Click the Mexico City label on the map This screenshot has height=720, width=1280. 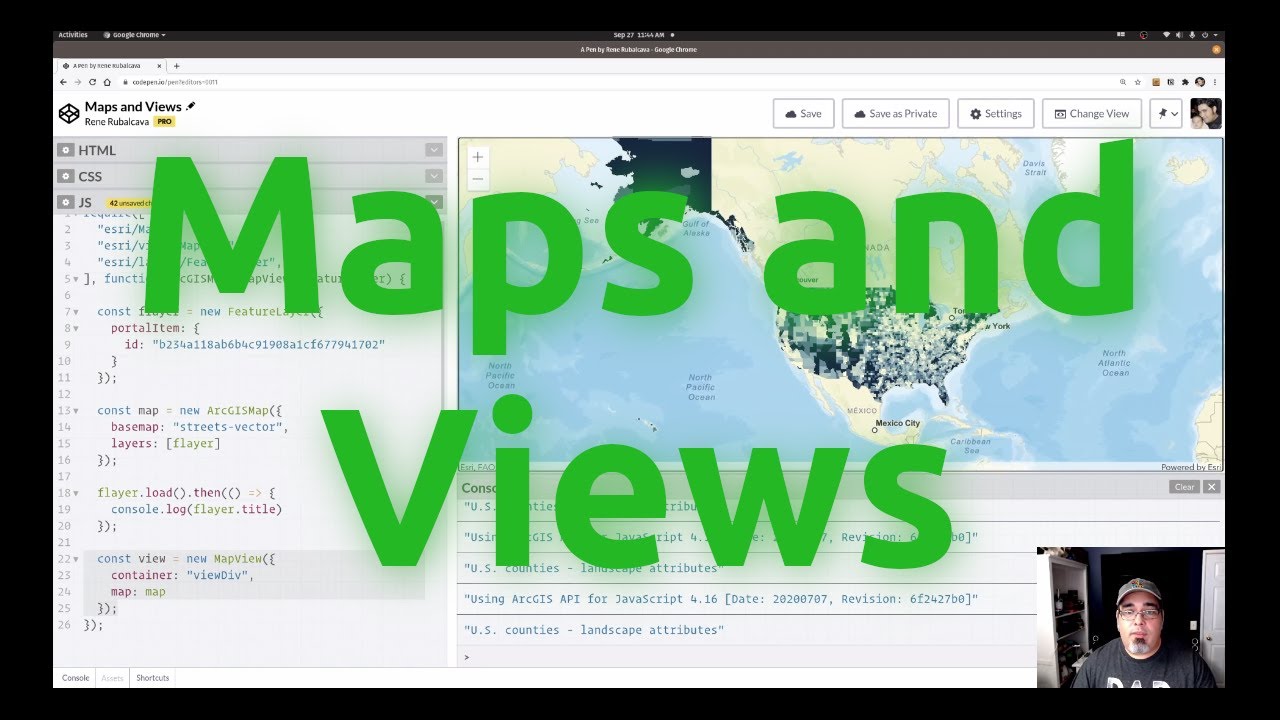[897, 424]
